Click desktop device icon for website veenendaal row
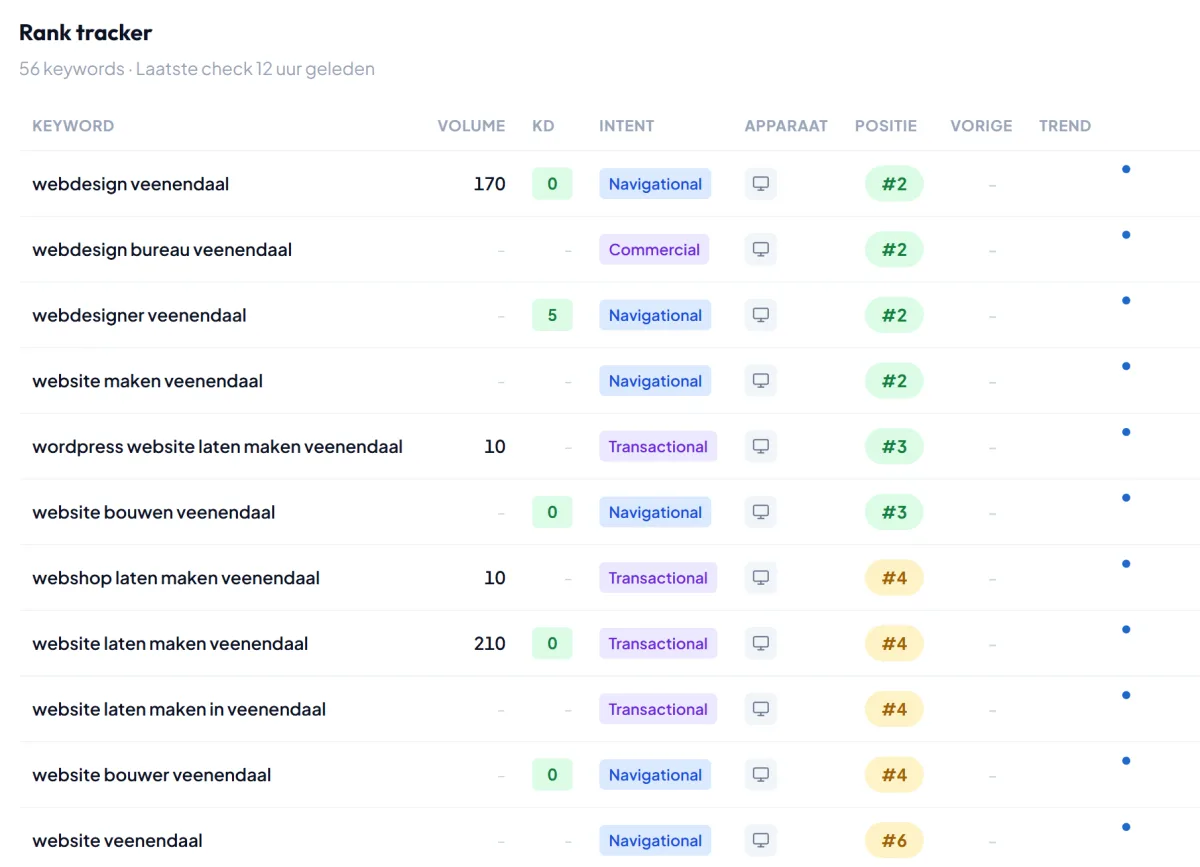The height and width of the screenshot is (867, 1200). (760, 841)
